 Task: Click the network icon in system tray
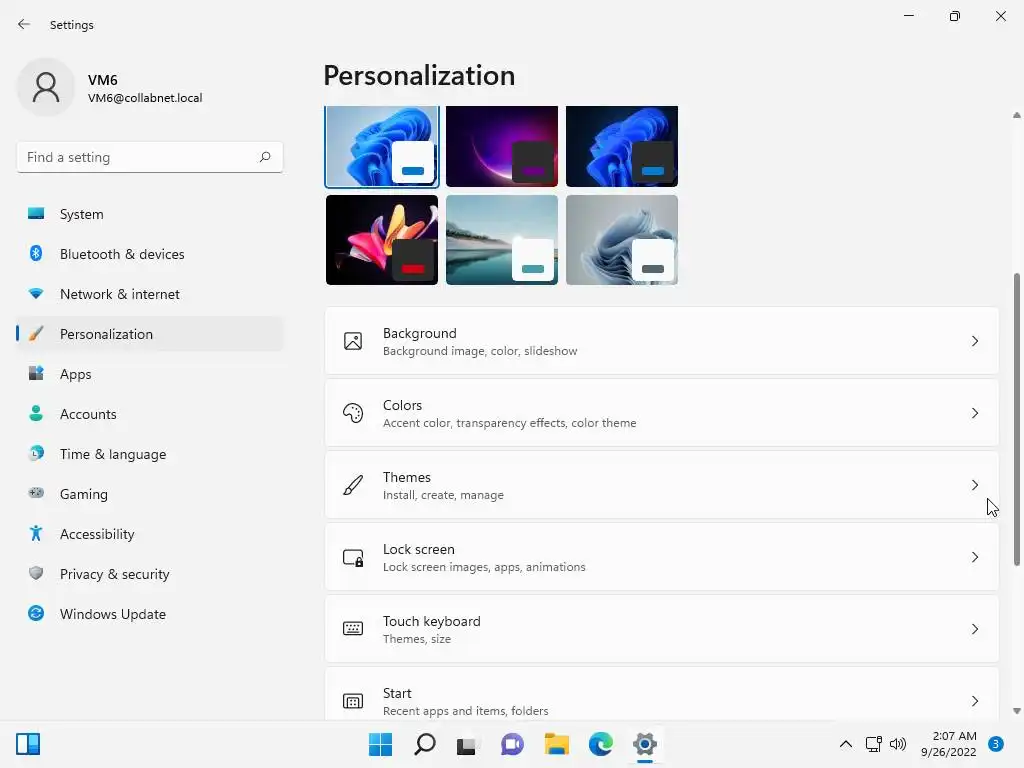coord(873,744)
